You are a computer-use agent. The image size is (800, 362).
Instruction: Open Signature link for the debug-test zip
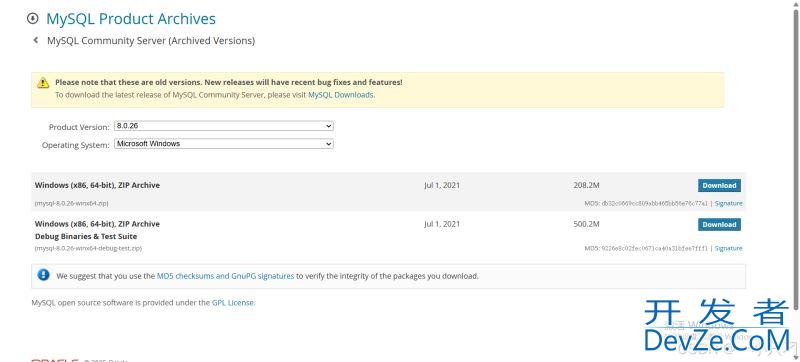click(x=728, y=248)
